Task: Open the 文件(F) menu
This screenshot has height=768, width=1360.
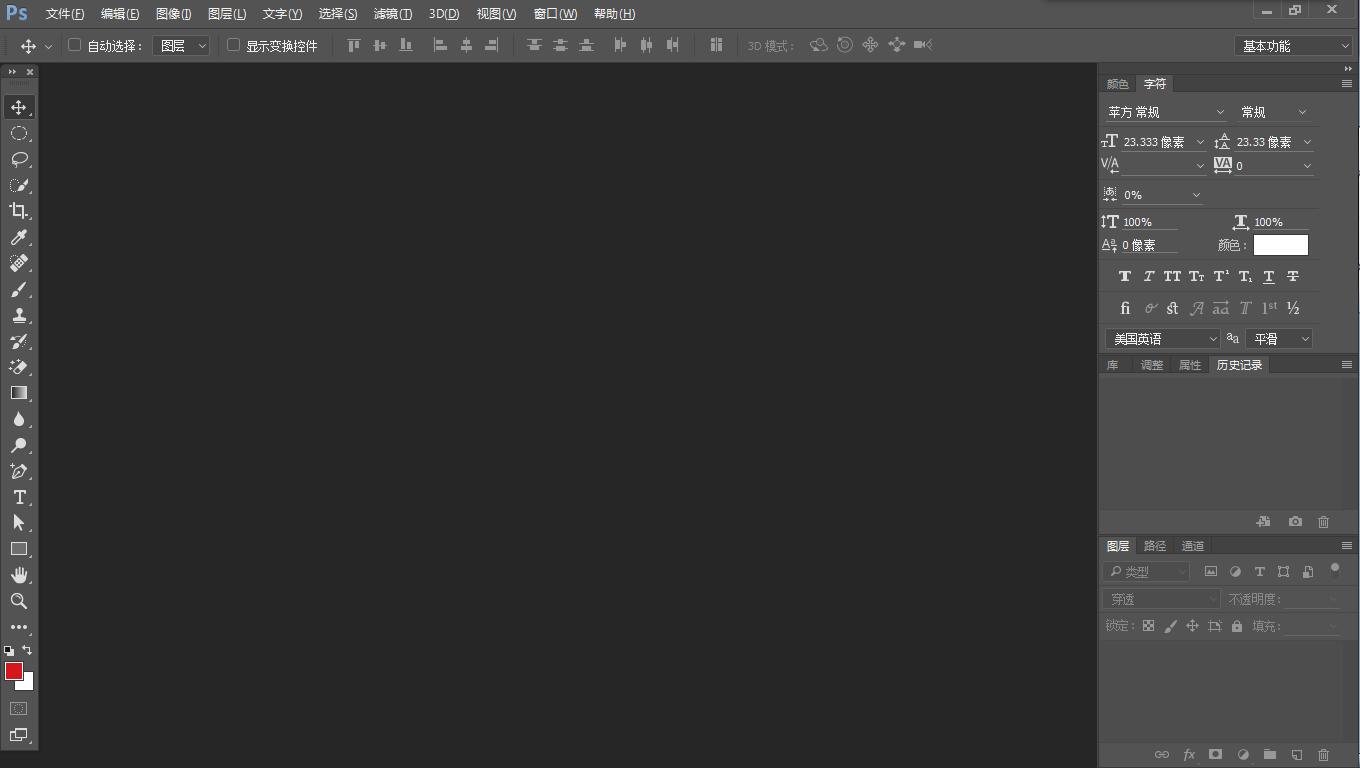Action: [x=65, y=14]
